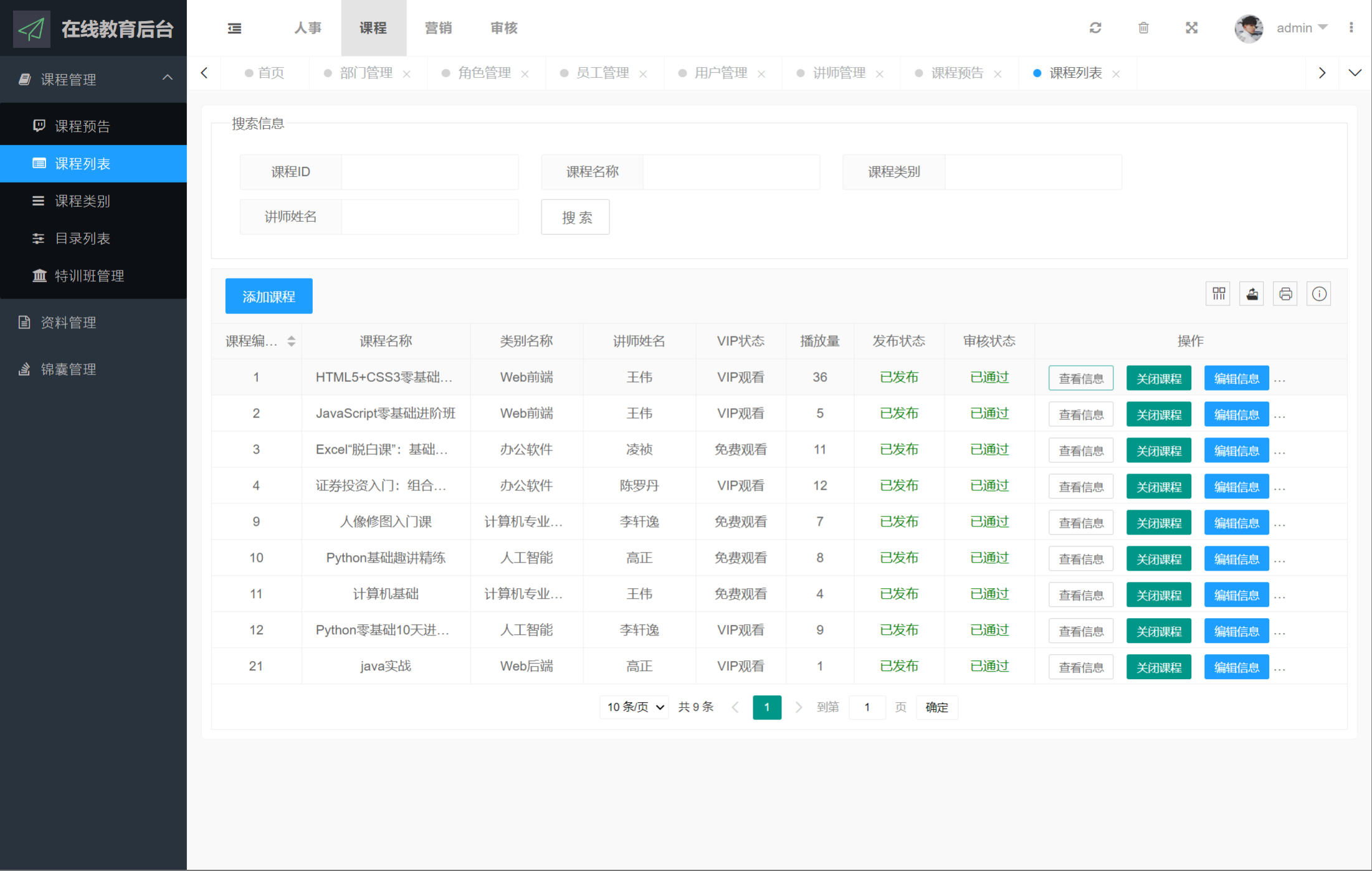Toggle fullscreen with the expand icon
This screenshot has height=871, width=1372.
(x=1191, y=28)
